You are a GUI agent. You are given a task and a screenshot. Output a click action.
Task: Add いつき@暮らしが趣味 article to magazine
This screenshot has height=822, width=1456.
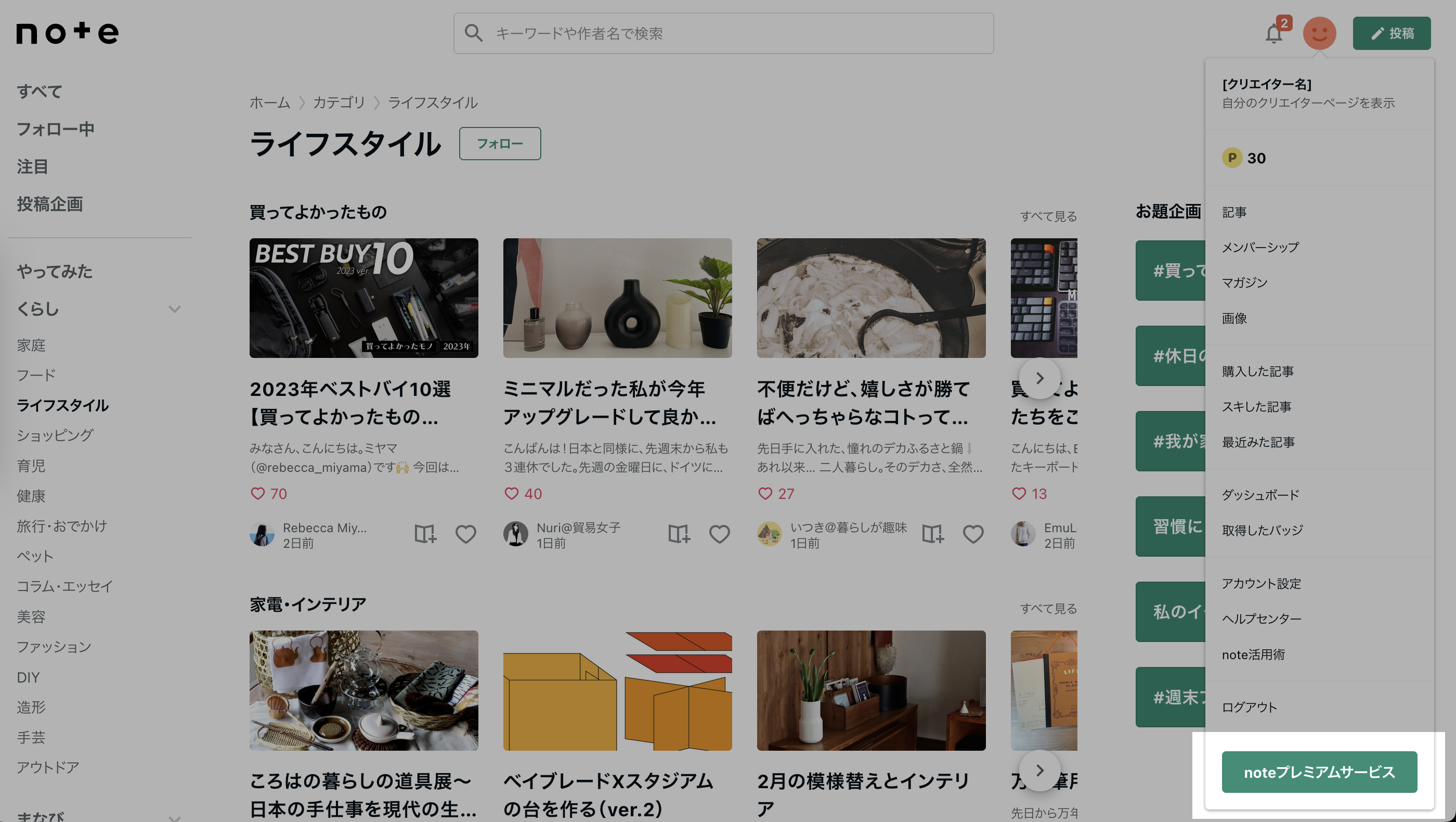click(932, 534)
